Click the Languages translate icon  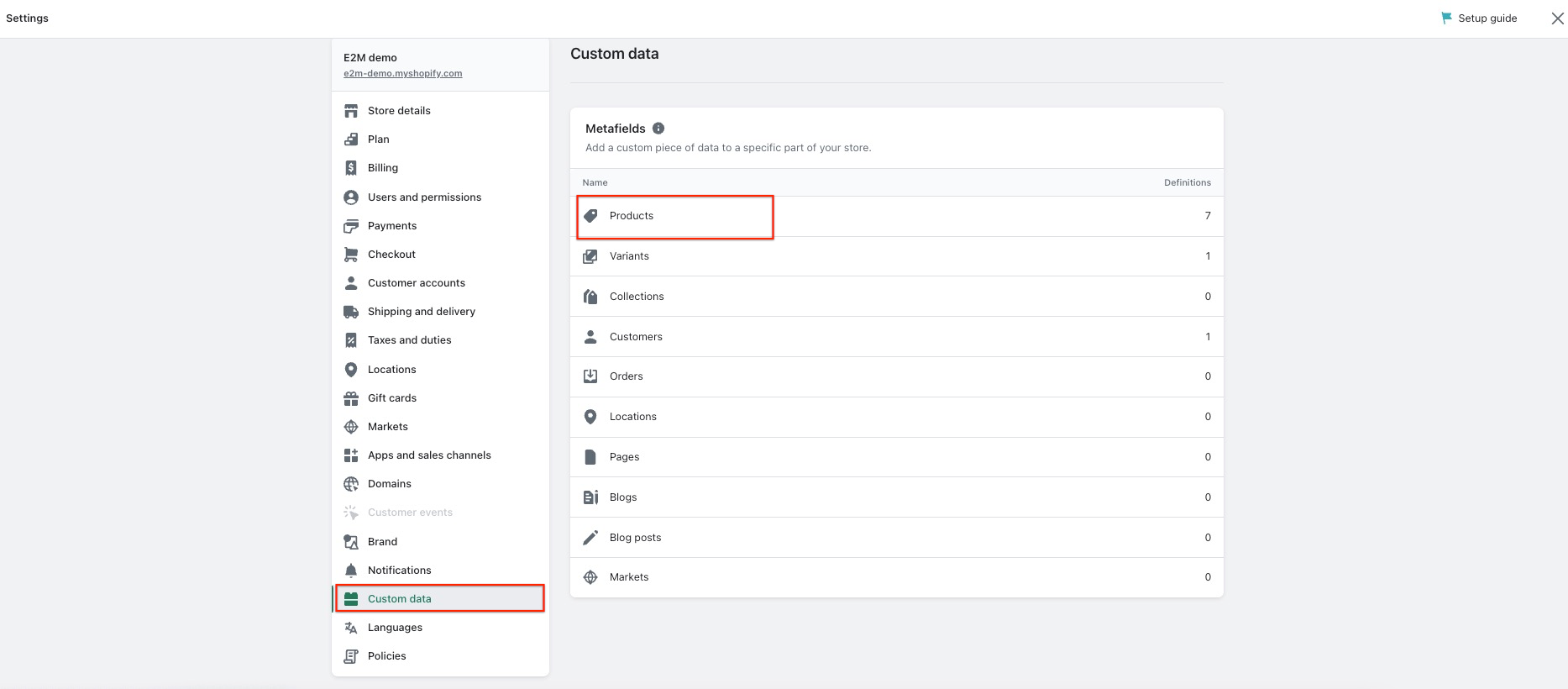[351, 628]
